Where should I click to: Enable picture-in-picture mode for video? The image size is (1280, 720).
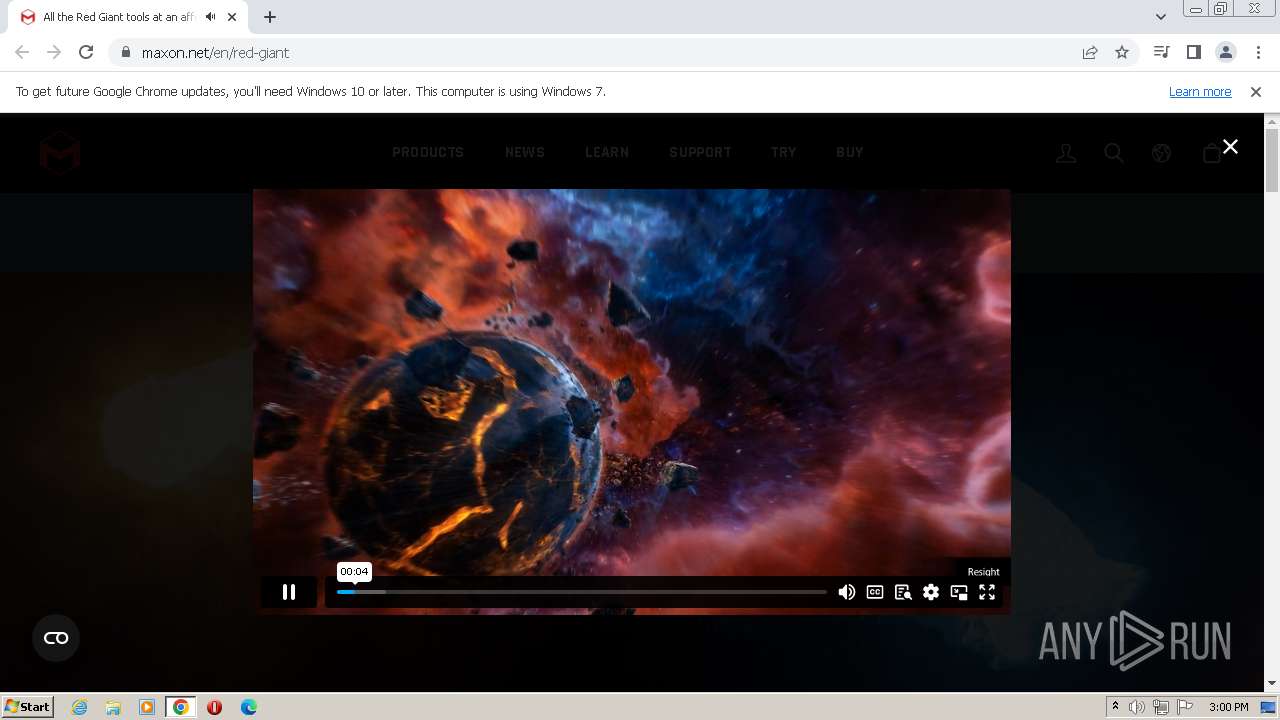click(959, 592)
